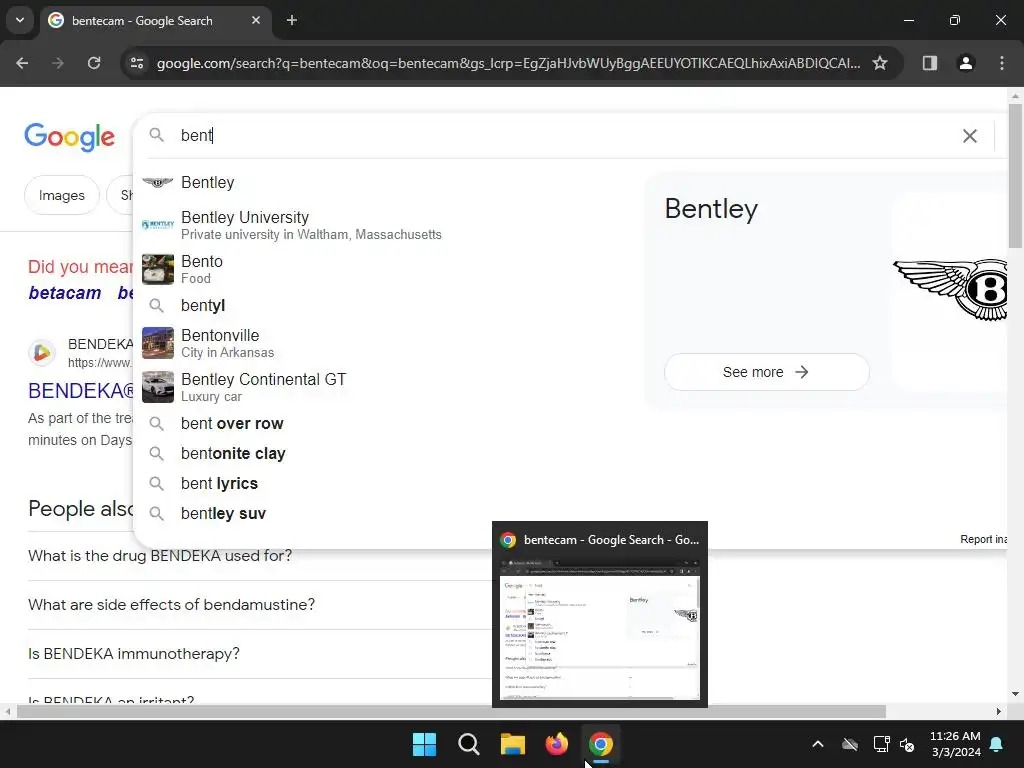Open the Images search filter
The image size is (1024, 768).
click(61, 195)
